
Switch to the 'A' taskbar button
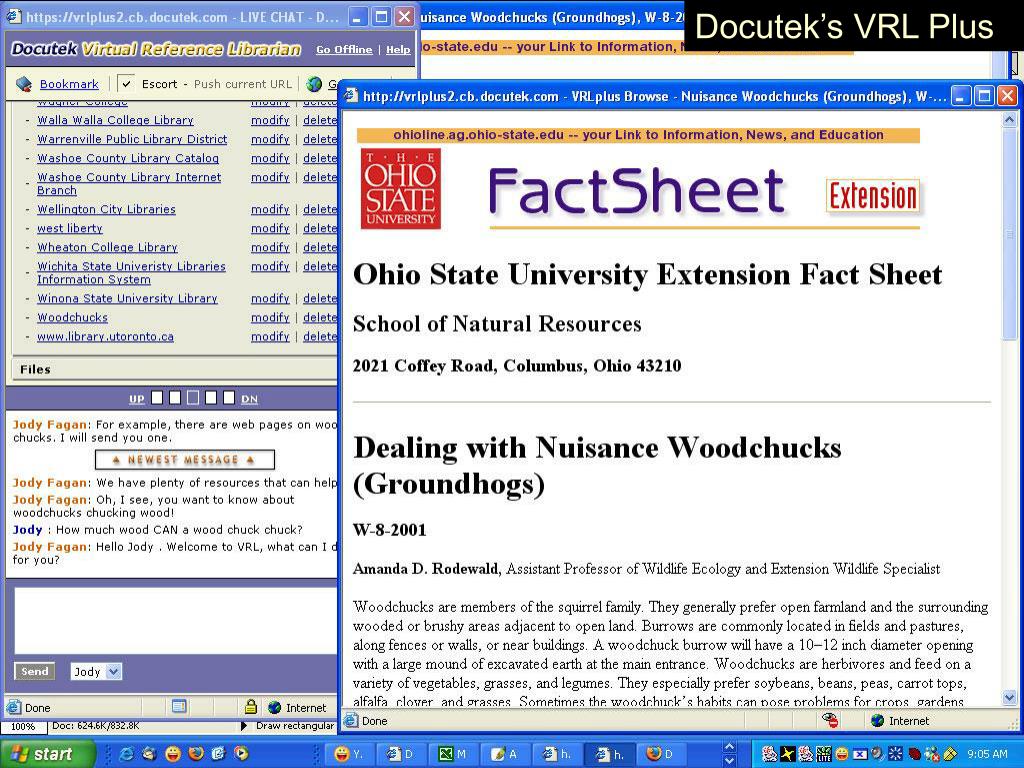[505, 754]
